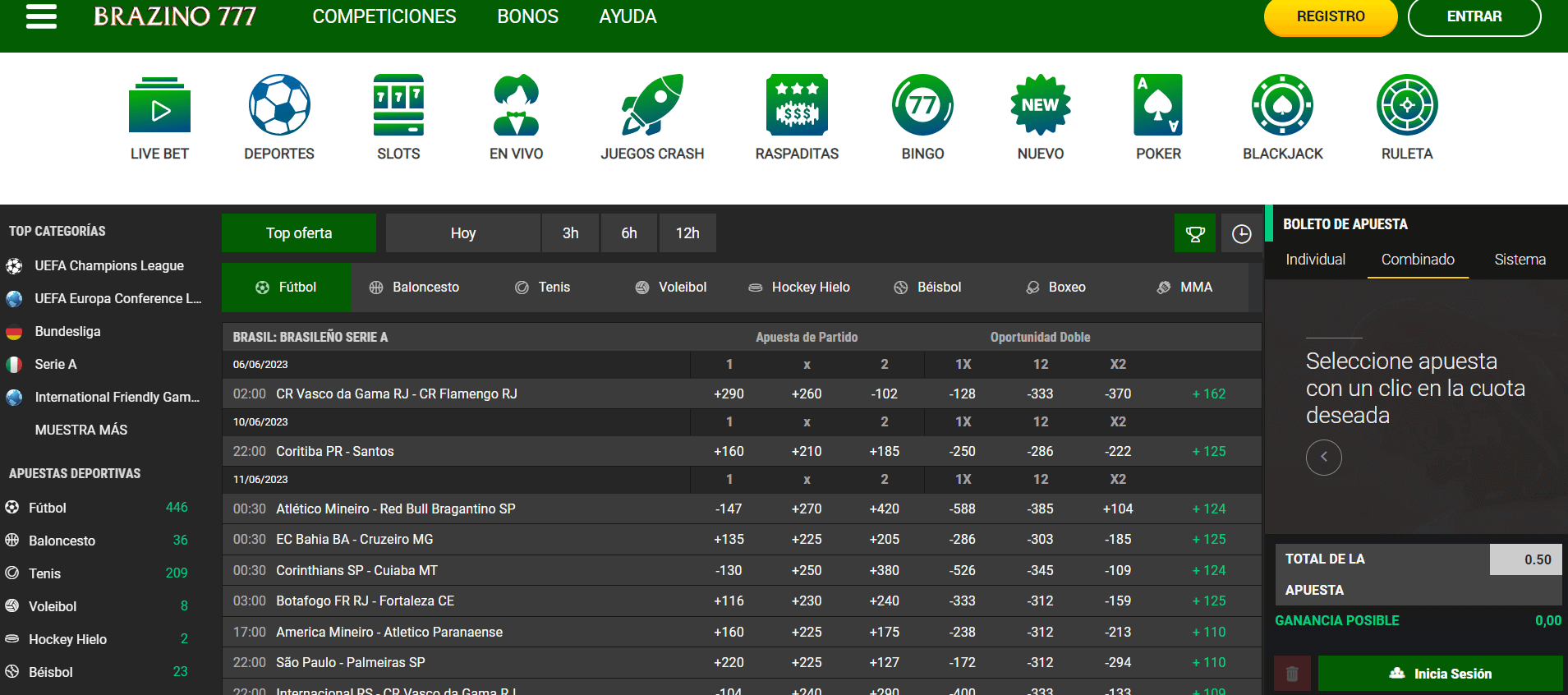Click the BRAZINO 777 logo

tap(175, 16)
